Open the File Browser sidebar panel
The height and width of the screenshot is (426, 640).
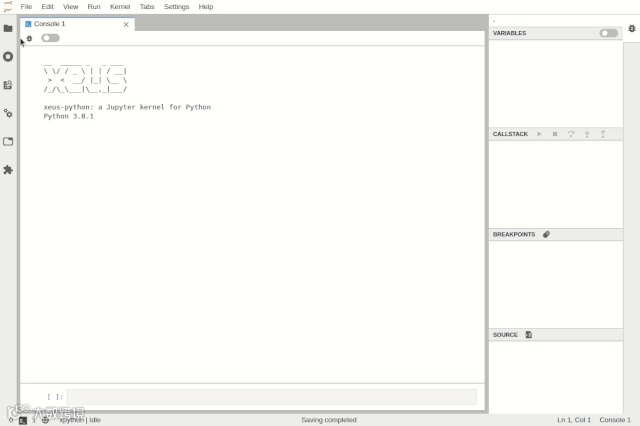8,28
